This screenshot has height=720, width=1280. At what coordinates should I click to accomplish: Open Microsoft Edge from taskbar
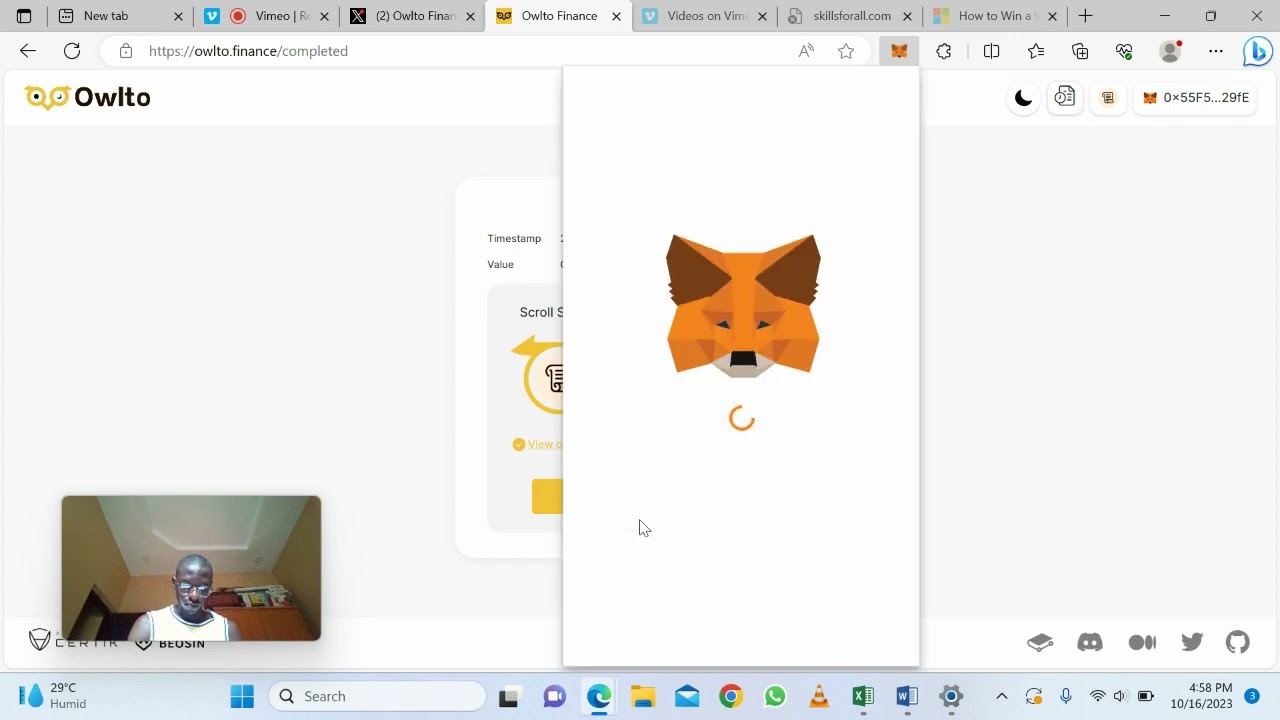point(599,696)
